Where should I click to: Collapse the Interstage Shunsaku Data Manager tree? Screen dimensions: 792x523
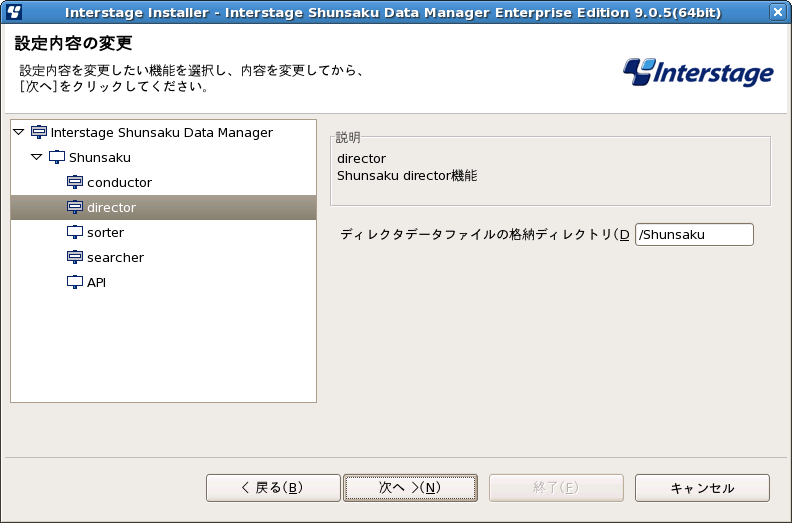(19, 132)
